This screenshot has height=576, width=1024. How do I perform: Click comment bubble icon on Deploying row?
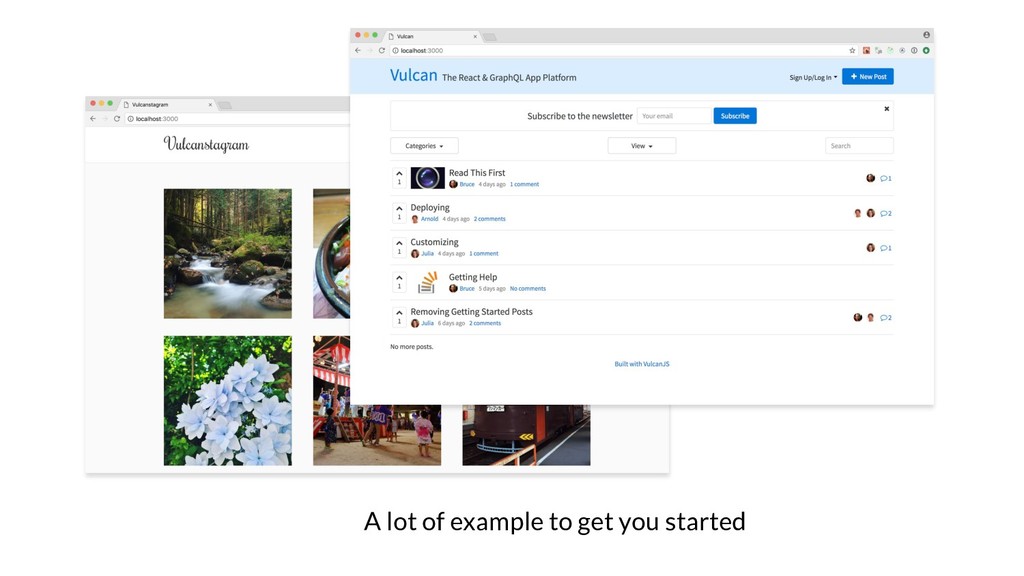885,214
